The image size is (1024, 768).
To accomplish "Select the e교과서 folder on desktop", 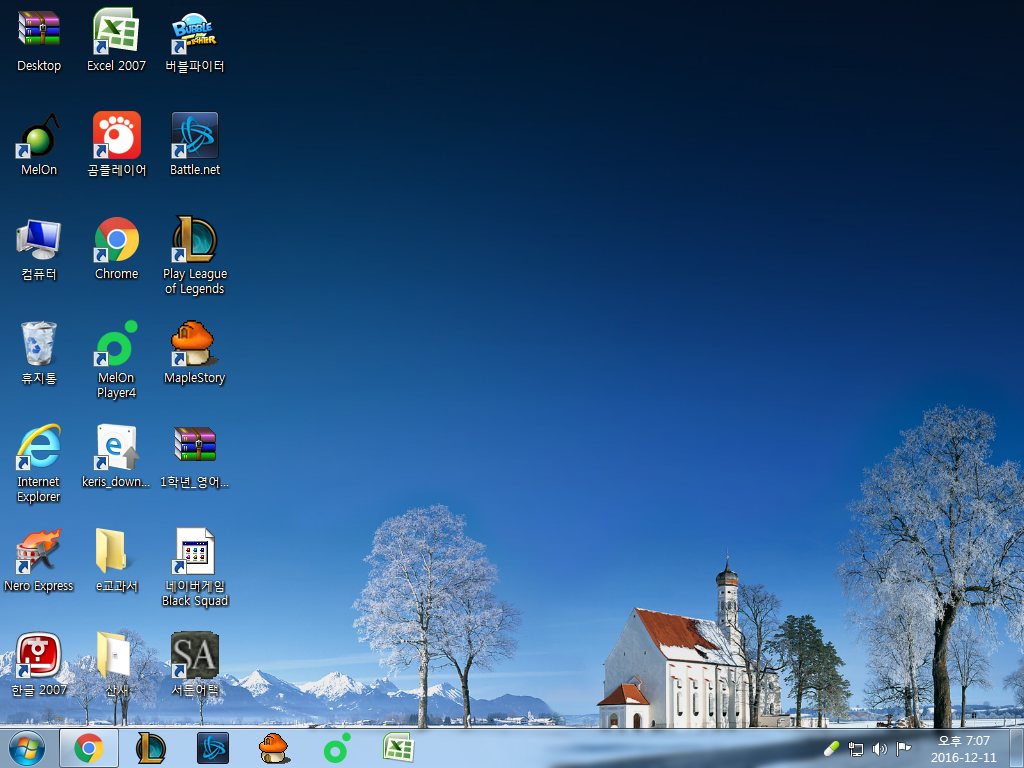I will click(x=116, y=551).
